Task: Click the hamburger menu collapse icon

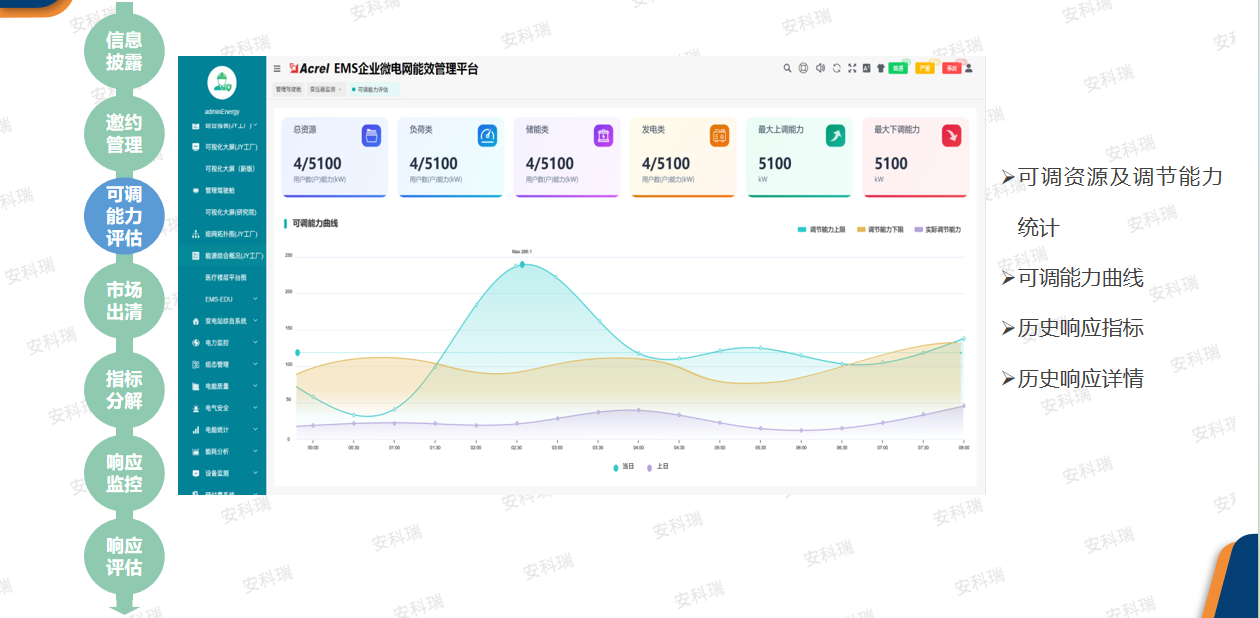Action: click(277, 69)
